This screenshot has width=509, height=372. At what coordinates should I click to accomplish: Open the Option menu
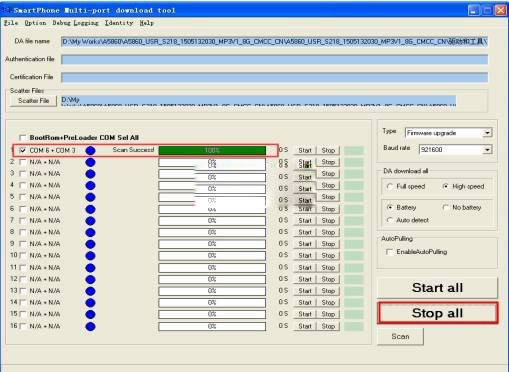(35, 23)
